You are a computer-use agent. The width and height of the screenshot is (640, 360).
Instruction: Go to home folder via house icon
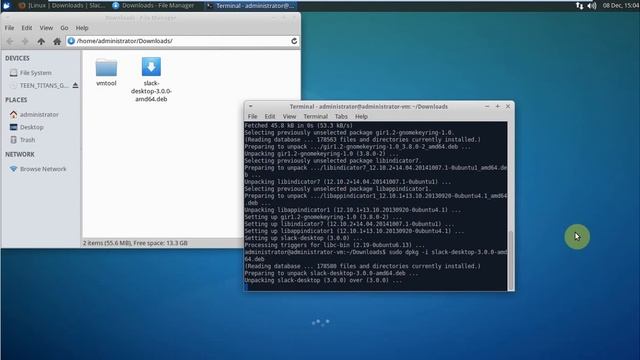[x=57, y=41]
